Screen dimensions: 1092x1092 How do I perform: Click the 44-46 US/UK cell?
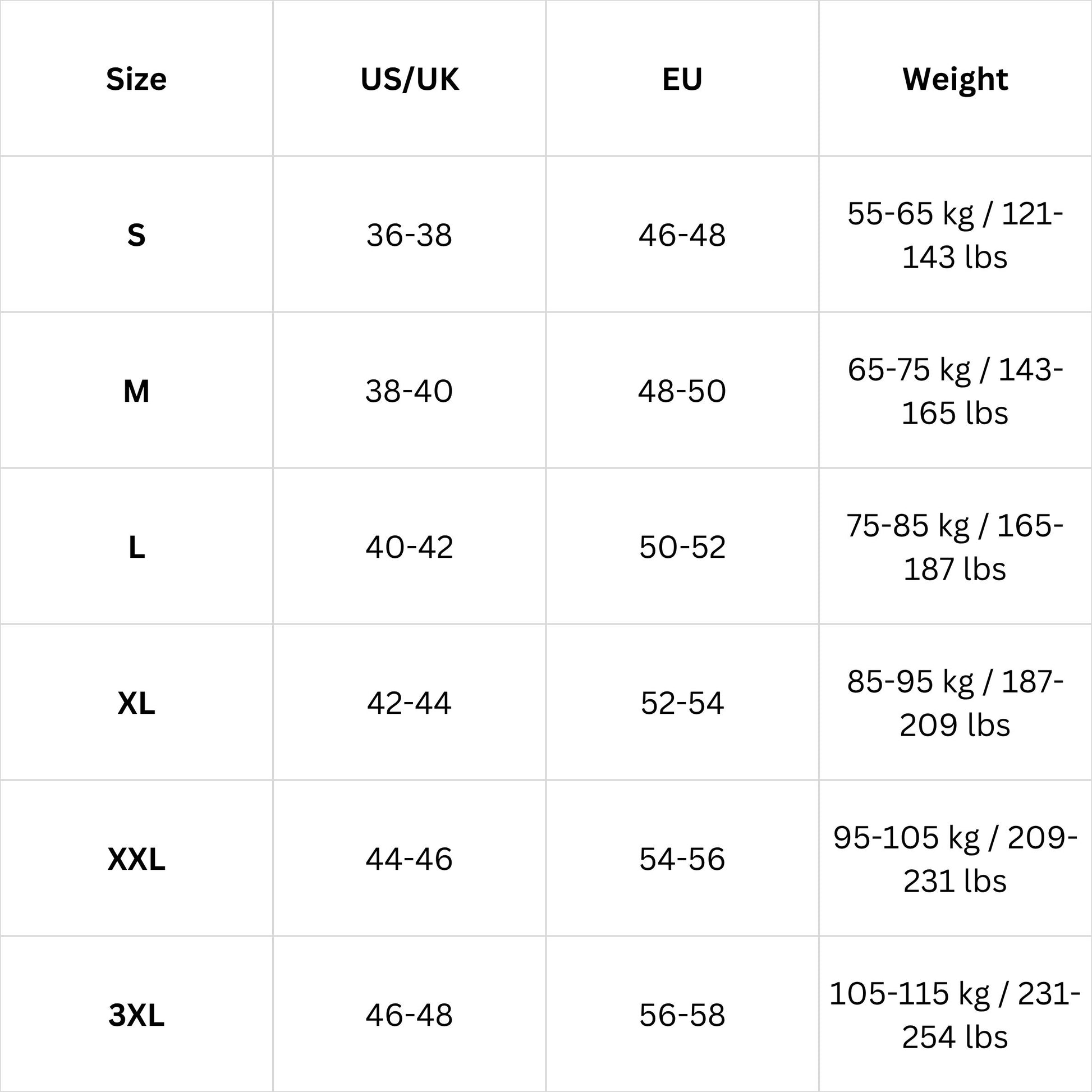pyautogui.click(x=409, y=859)
